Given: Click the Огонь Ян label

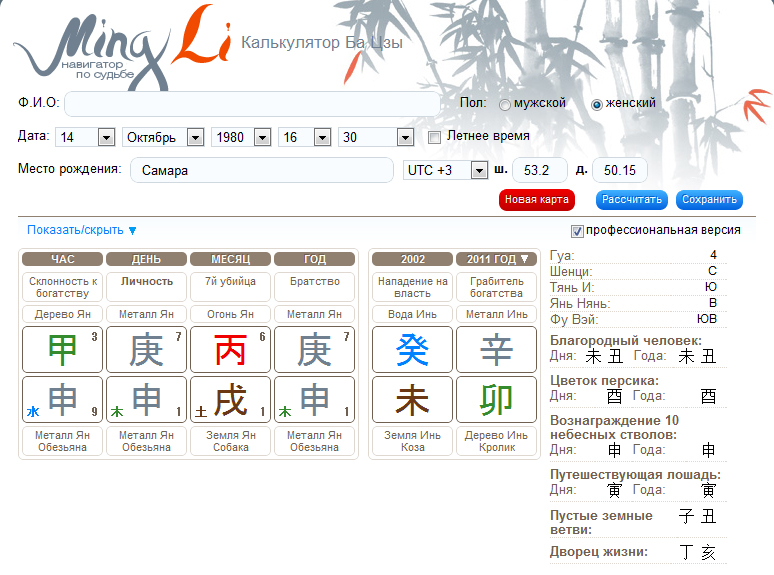Looking at the screenshot, I should click(x=230, y=314).
